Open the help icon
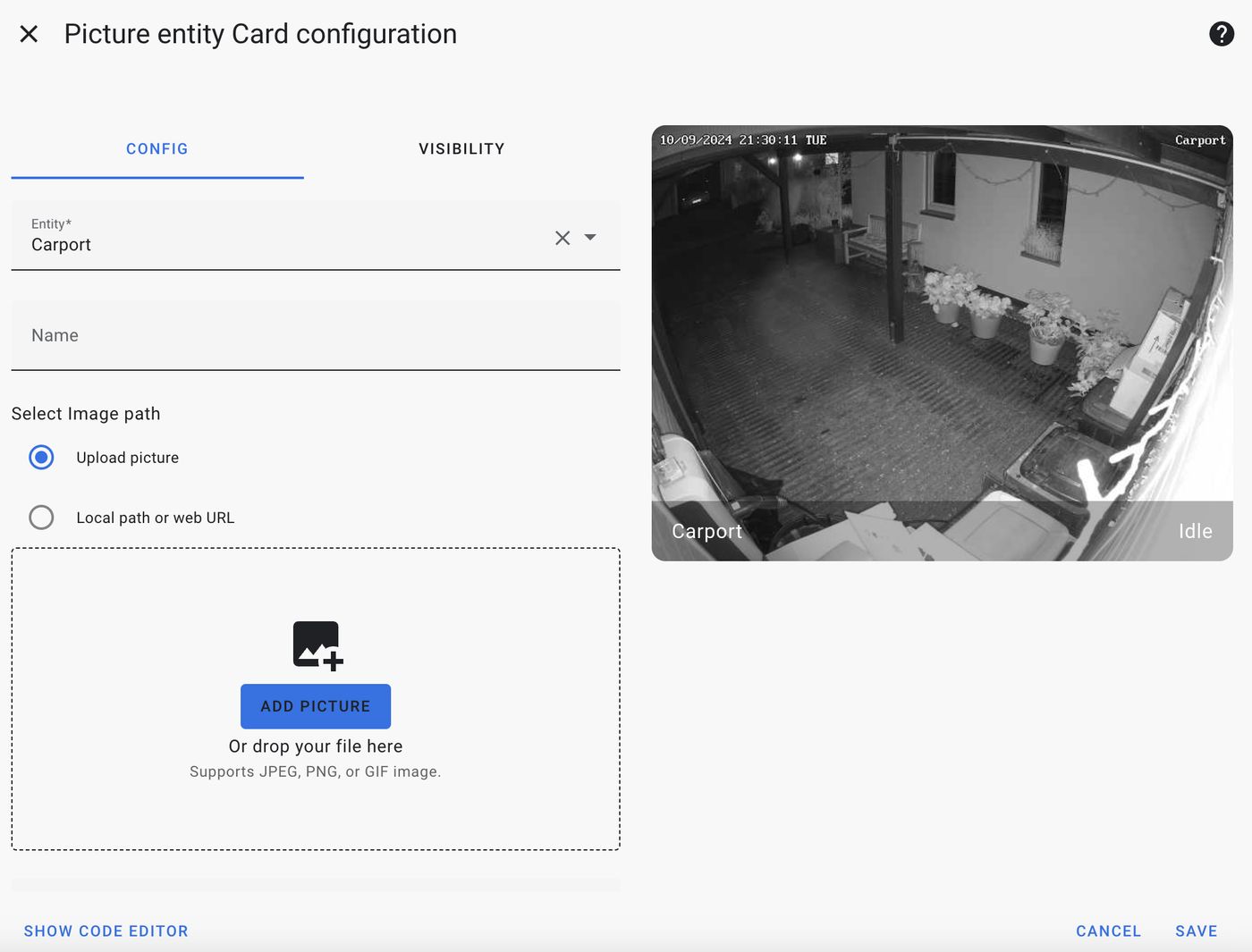1252x952 pixels. tap(1221, 33)
